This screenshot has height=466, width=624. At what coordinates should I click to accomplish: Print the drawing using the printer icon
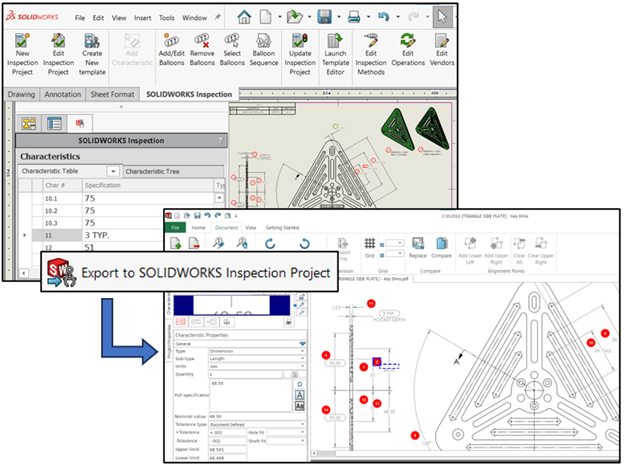tap(354, 17)
